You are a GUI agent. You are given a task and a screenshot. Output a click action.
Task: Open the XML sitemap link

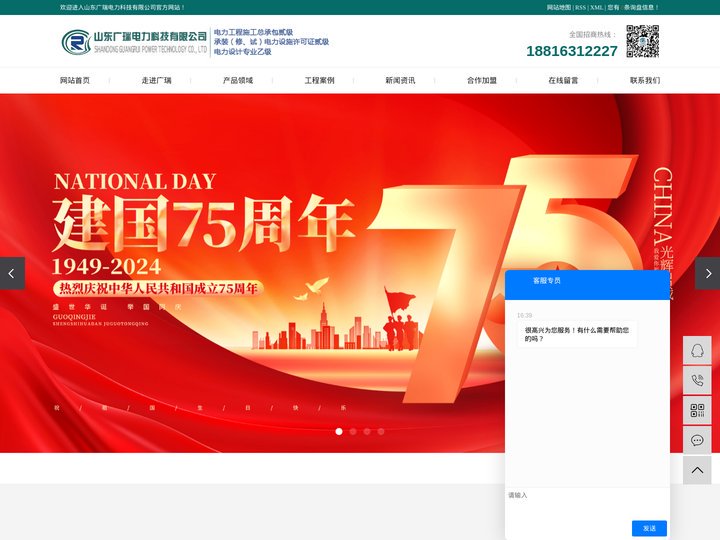596,7
